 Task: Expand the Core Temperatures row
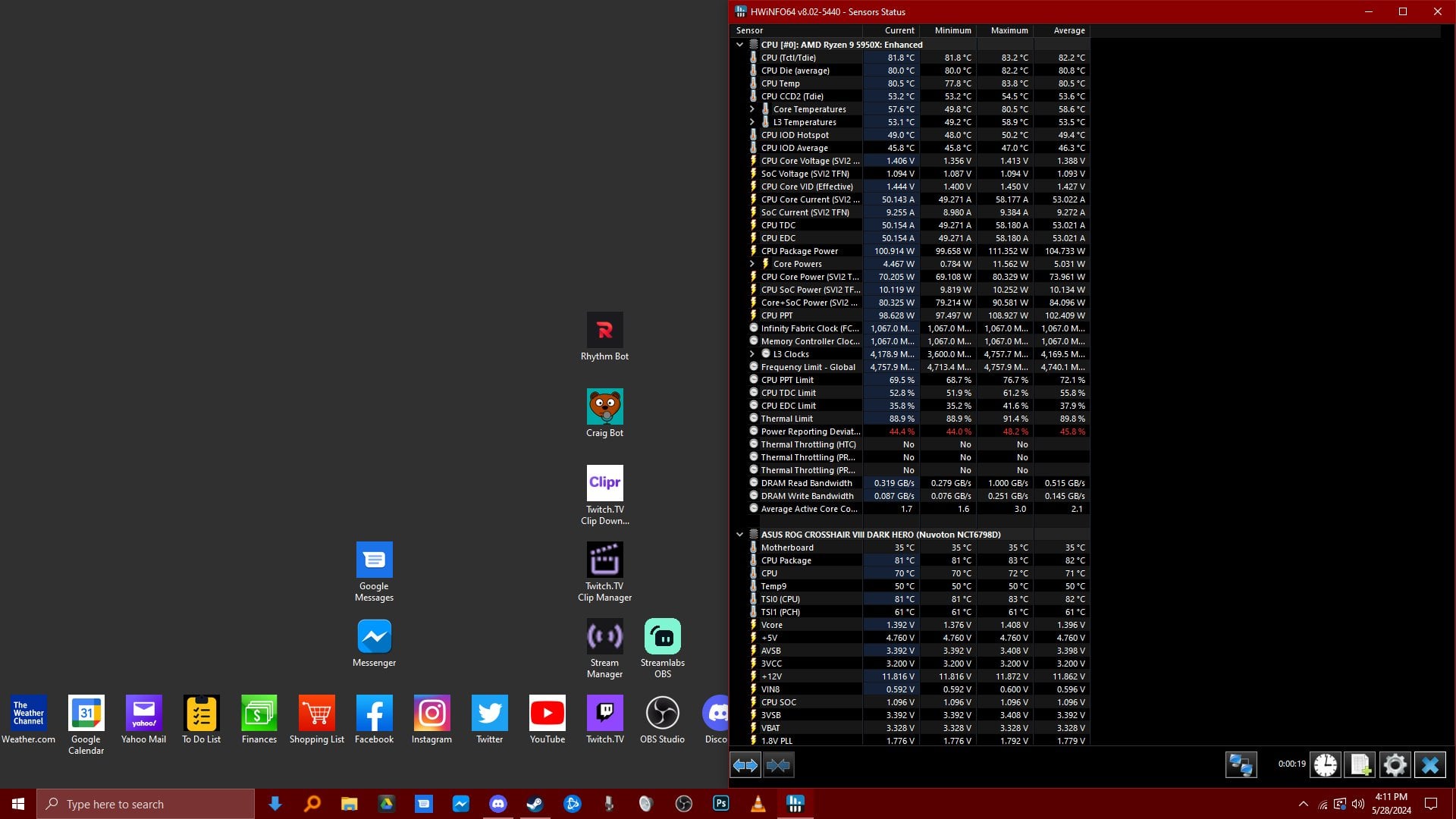coord(752,109)
